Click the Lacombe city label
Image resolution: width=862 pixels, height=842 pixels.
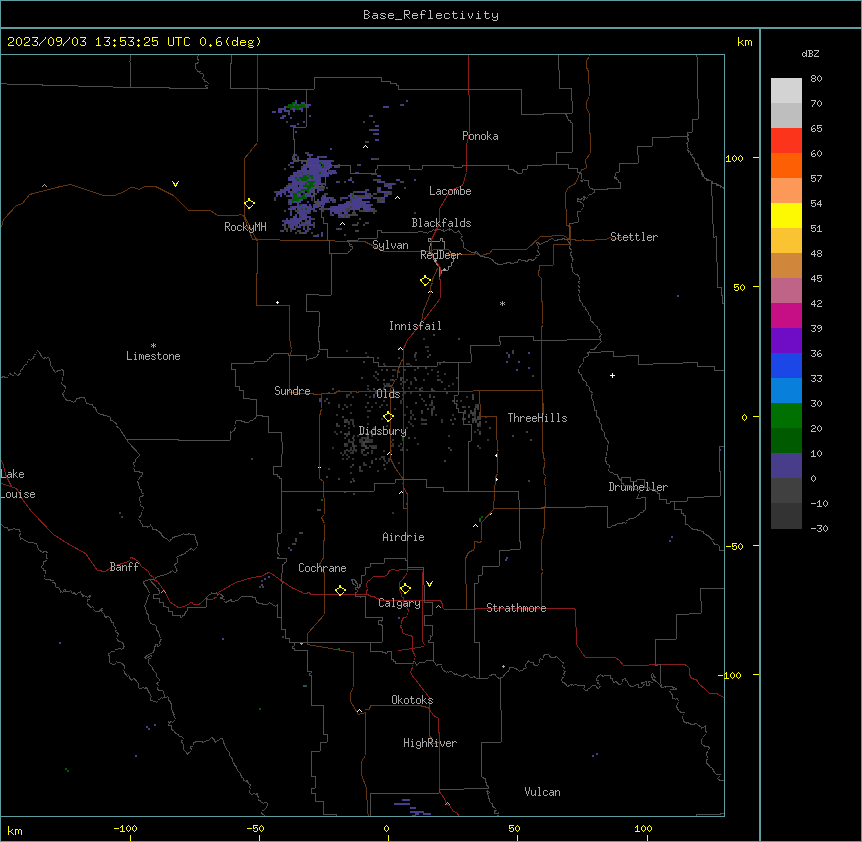click(x=450, y=191)
